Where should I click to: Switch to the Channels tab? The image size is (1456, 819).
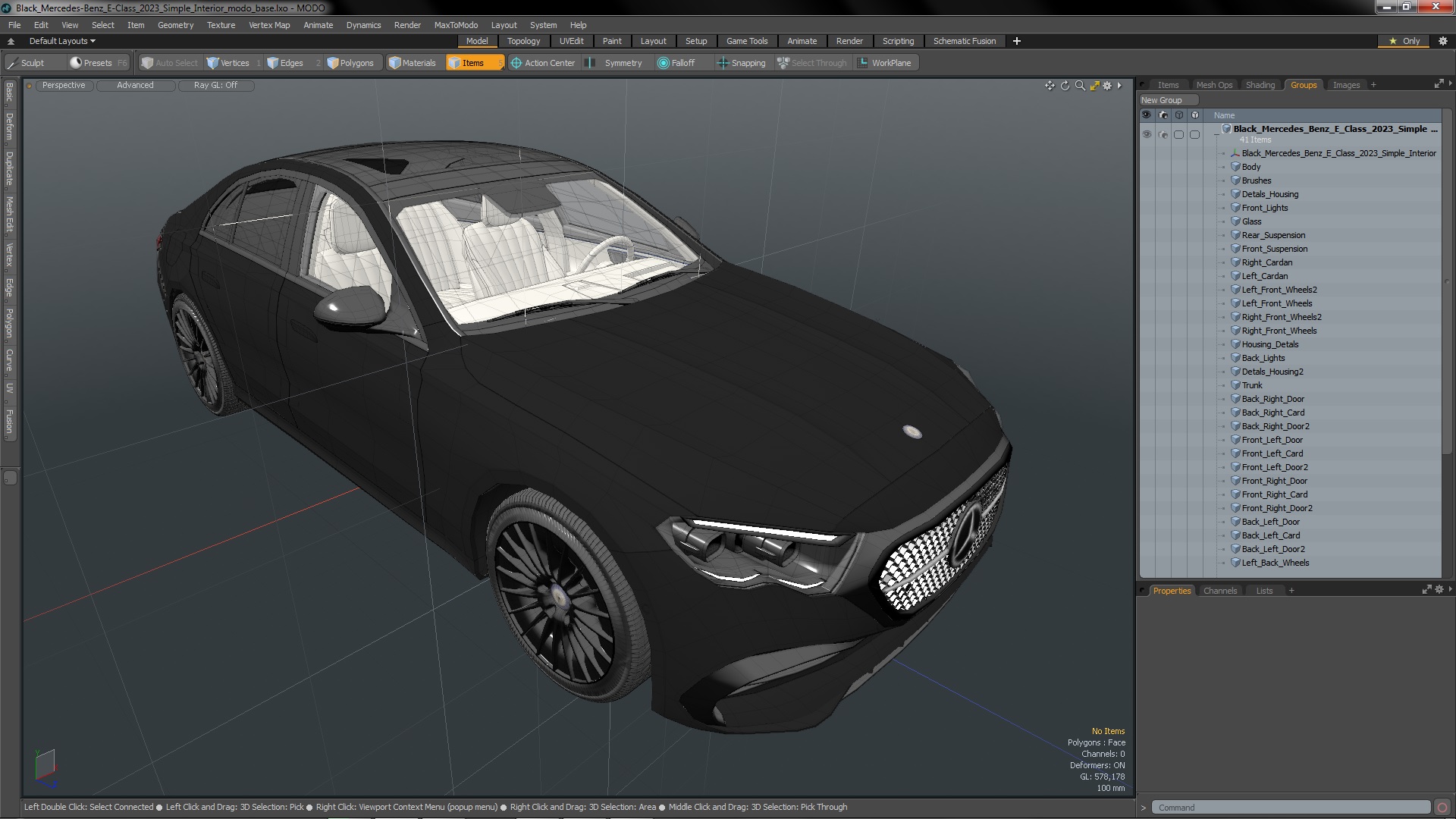tap(1219, 591)
